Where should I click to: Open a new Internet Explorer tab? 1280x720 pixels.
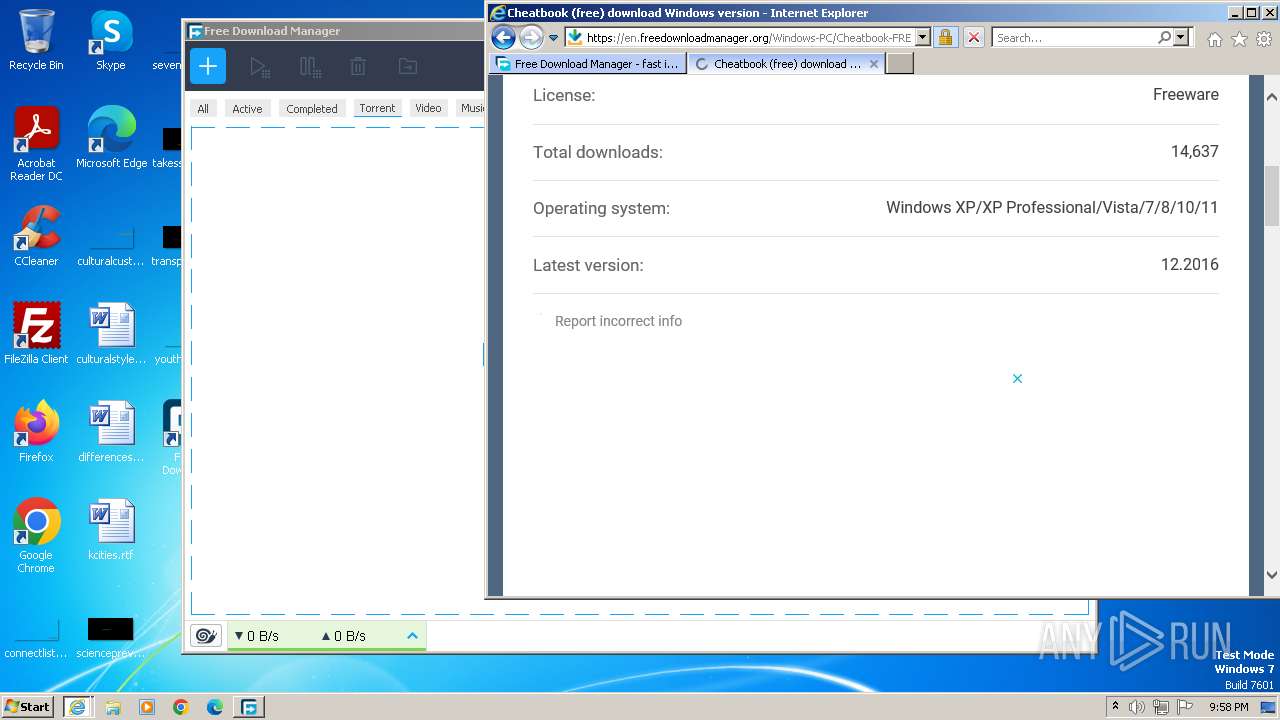coord(900,63)
